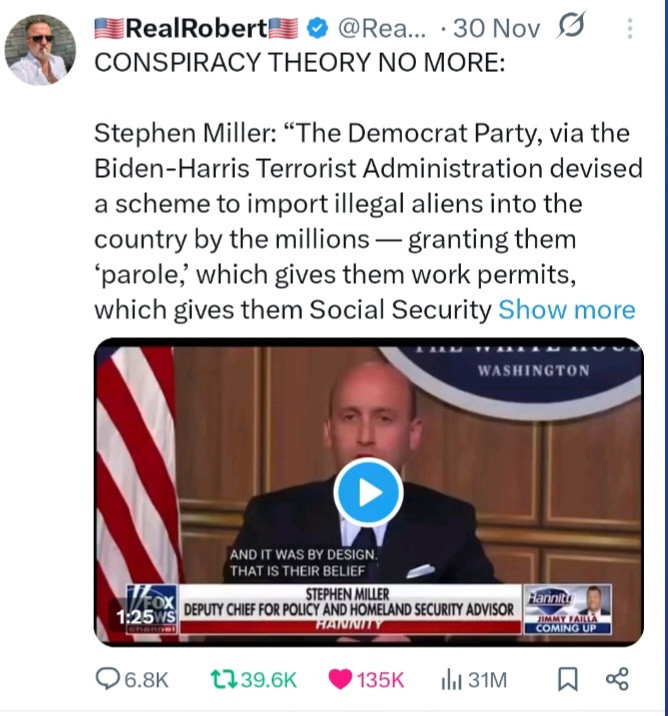The width and height of the screenshot is (668, 716).
Task: Click the RealRobert display name
Action: point(196,28)
